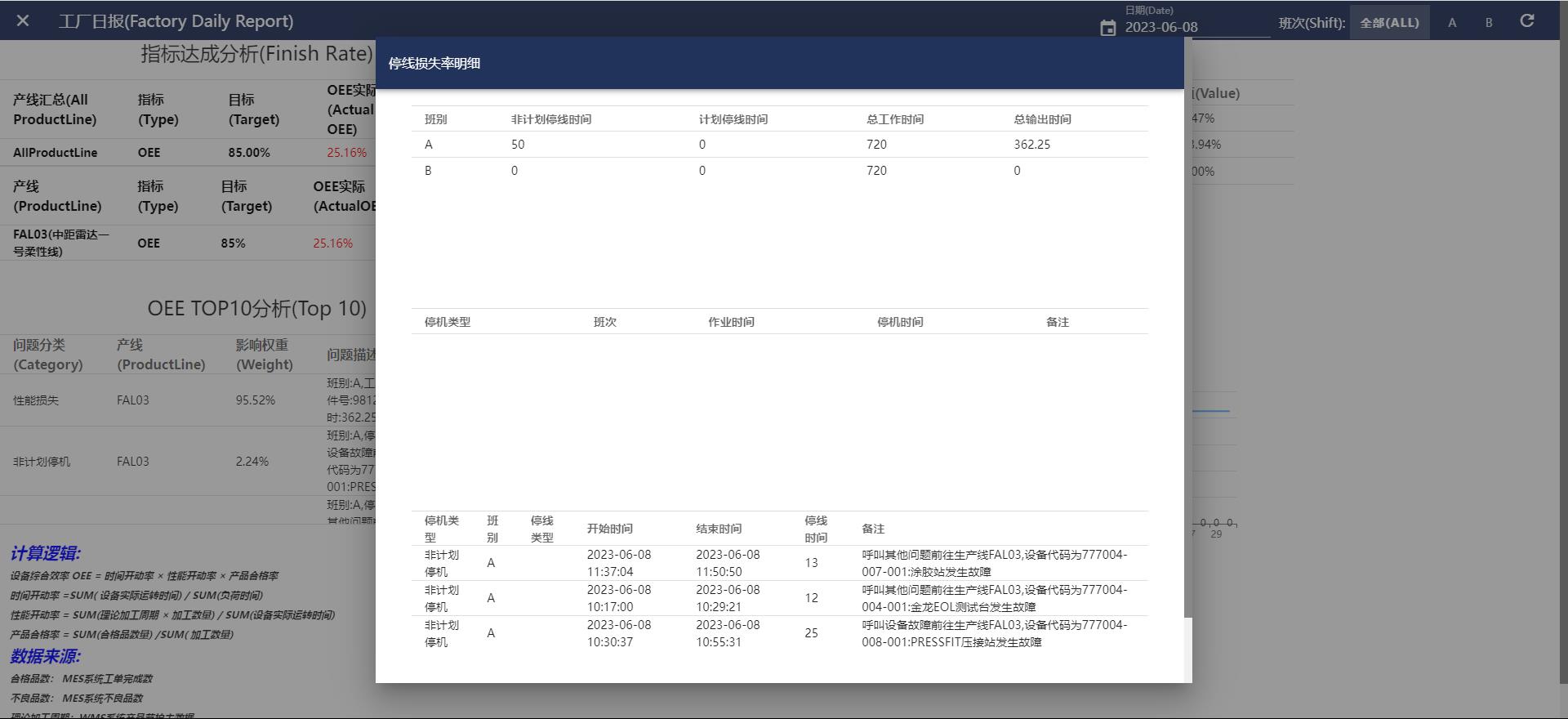The width and height of the screenshot is (1568, 719).
Task: Click end time 10:55:31 cell
Action: click(x=728, y=633)
